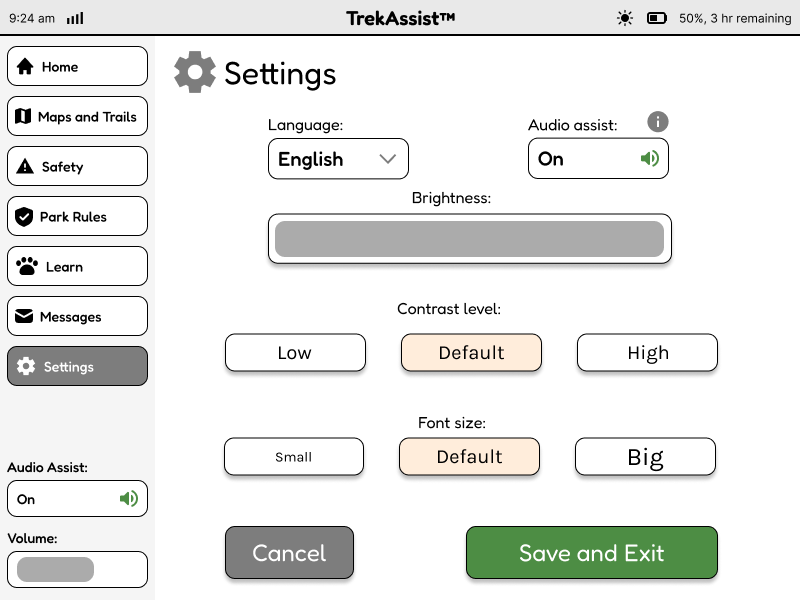This screenshot has width=800, height=600.
Task: Turn off Audio assist in the settings panel
Action: tap(598, 158)
